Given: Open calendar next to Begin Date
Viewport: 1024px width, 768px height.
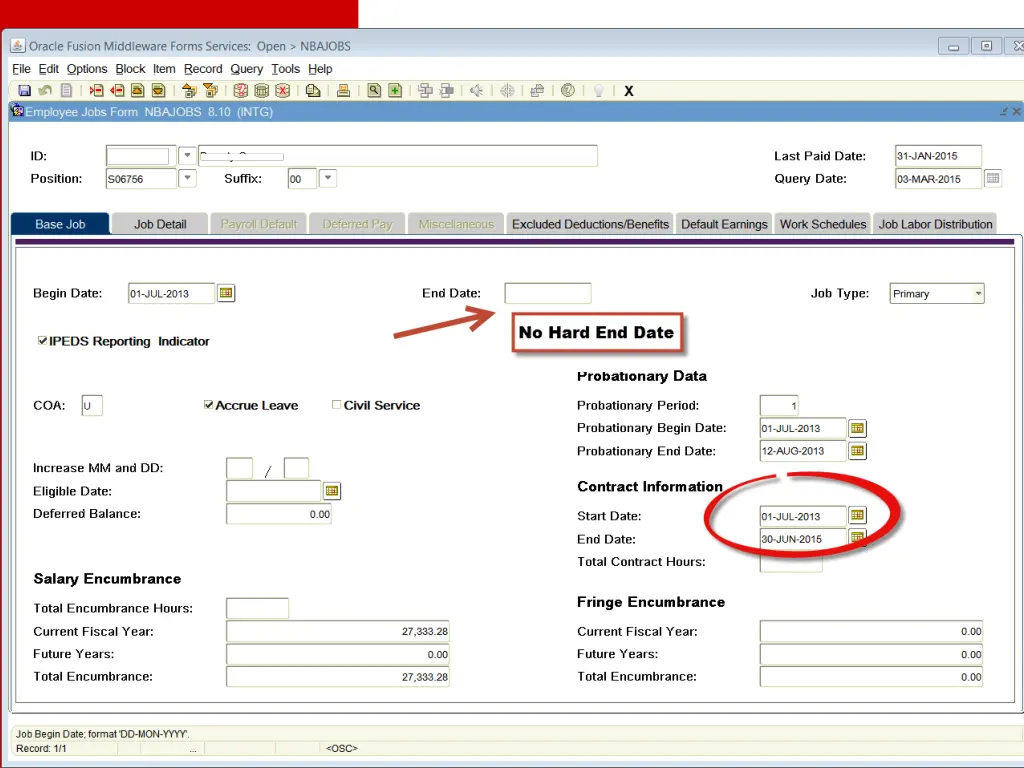Looking at the screenshot, I should click(x=226, y=293).
